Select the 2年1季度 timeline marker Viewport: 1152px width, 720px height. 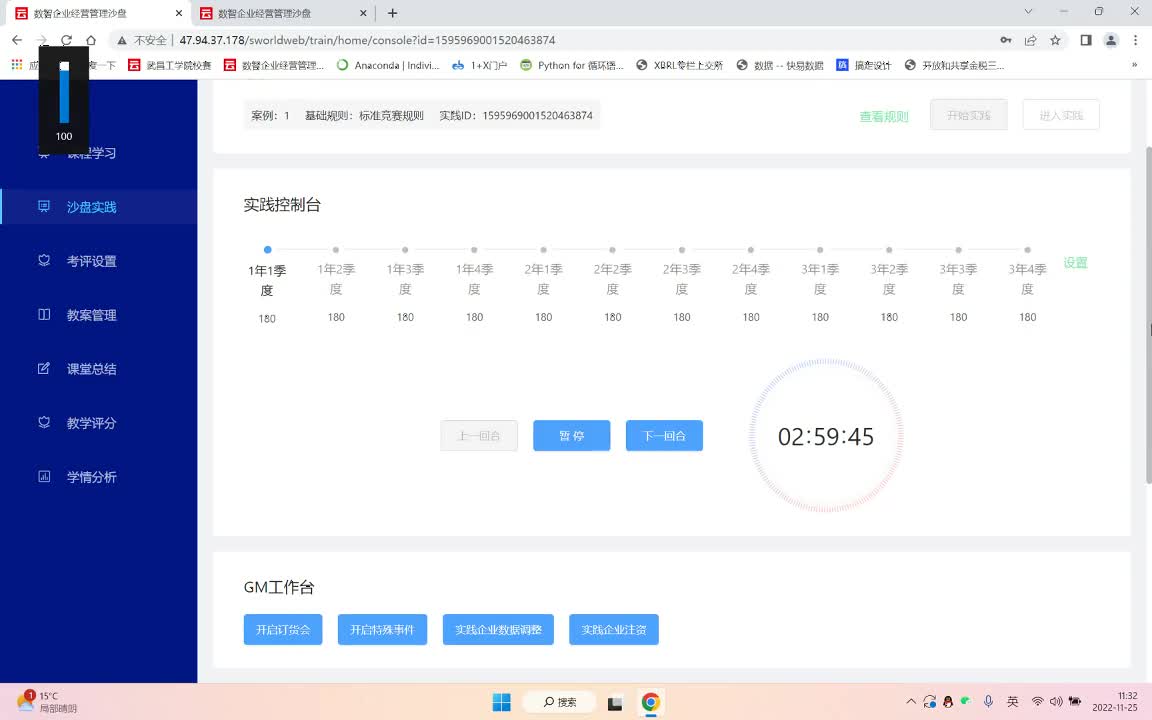point(543,250)
